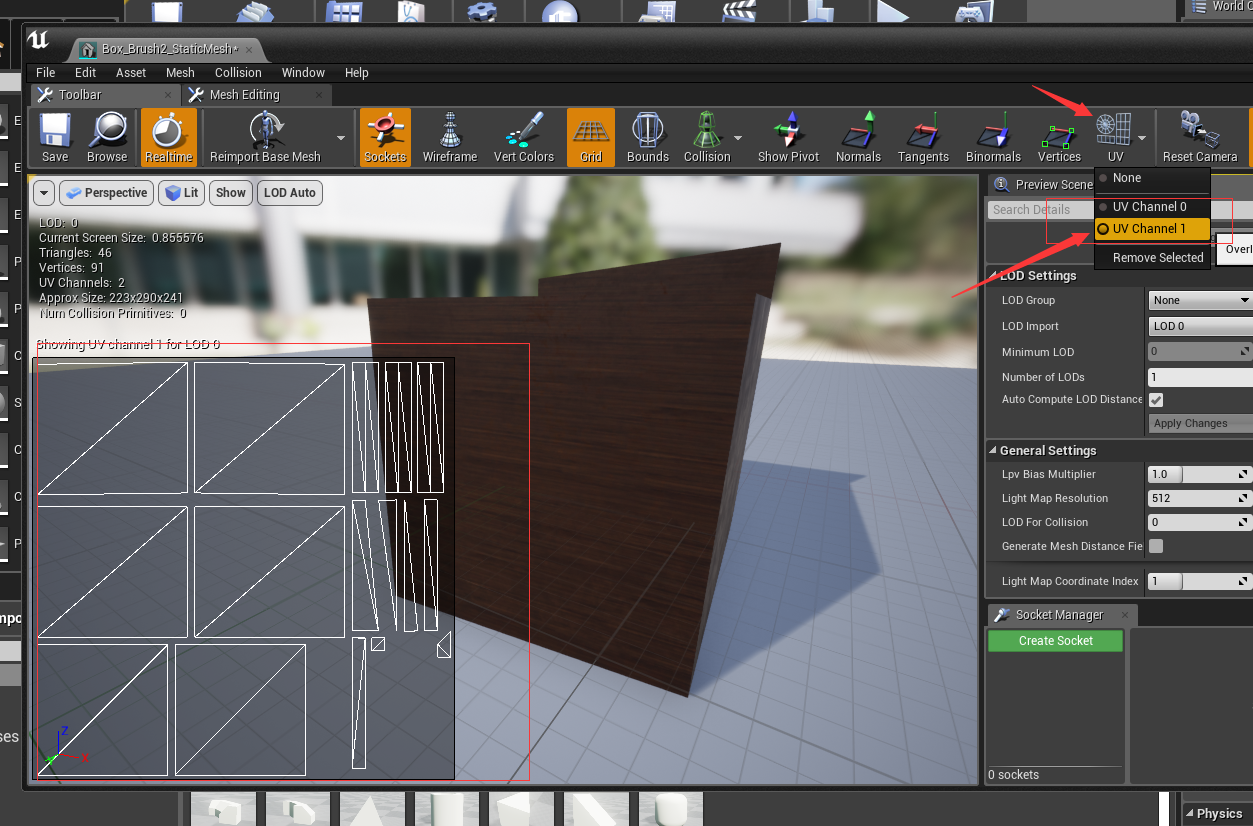Toggle the Realtime button
This screenshot has width=1253, height=826.
168,137
